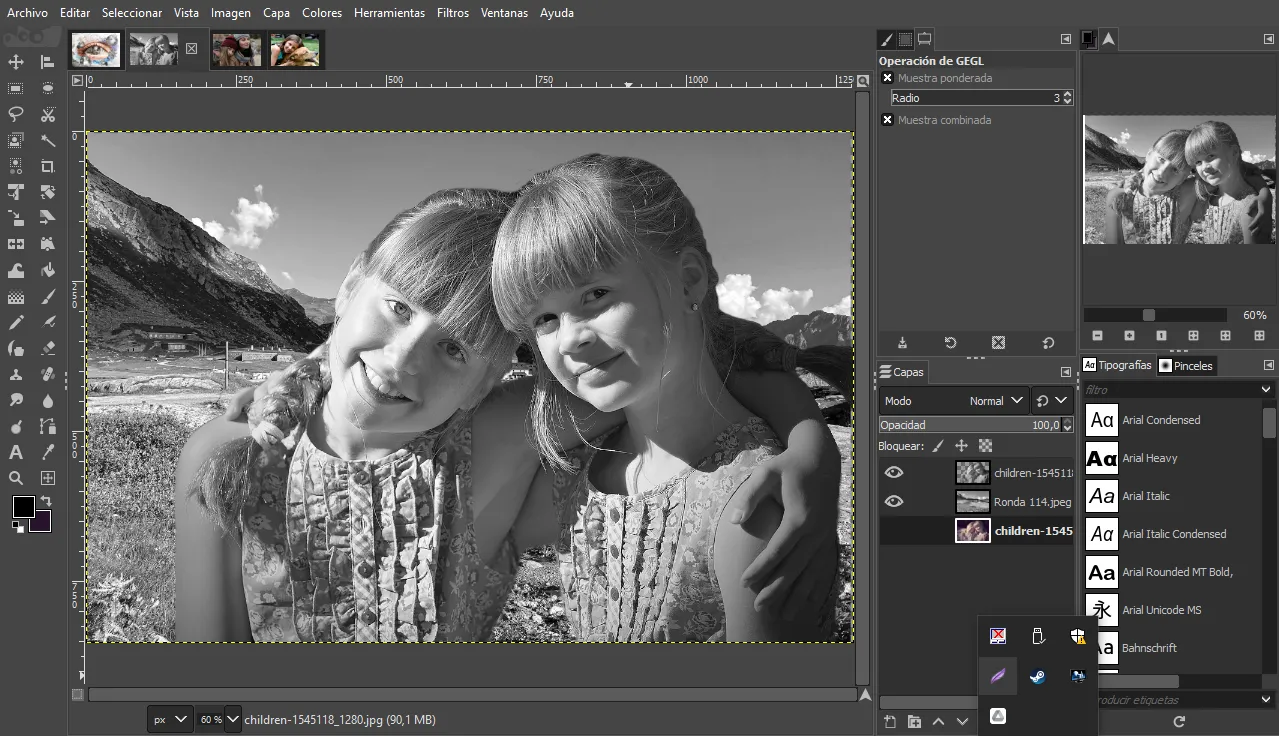Create a new layer in Capas
1279x736 pixels.
point(890,721)
